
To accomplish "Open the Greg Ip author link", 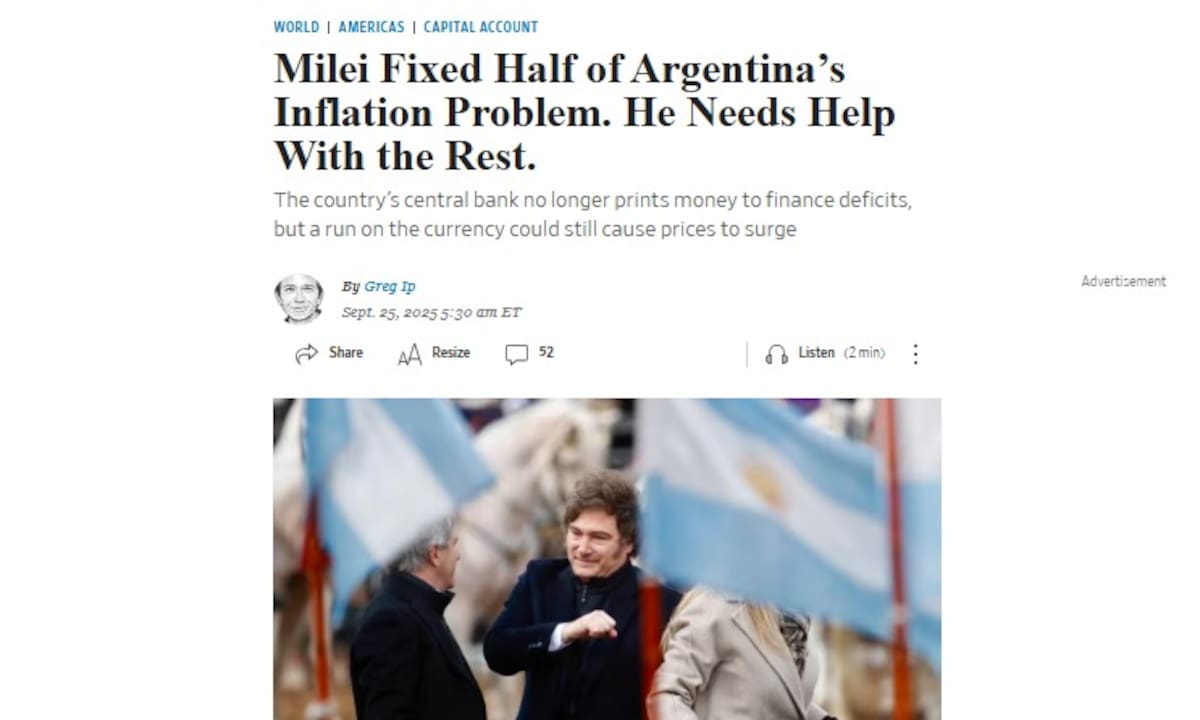I will tap(389, 286).
